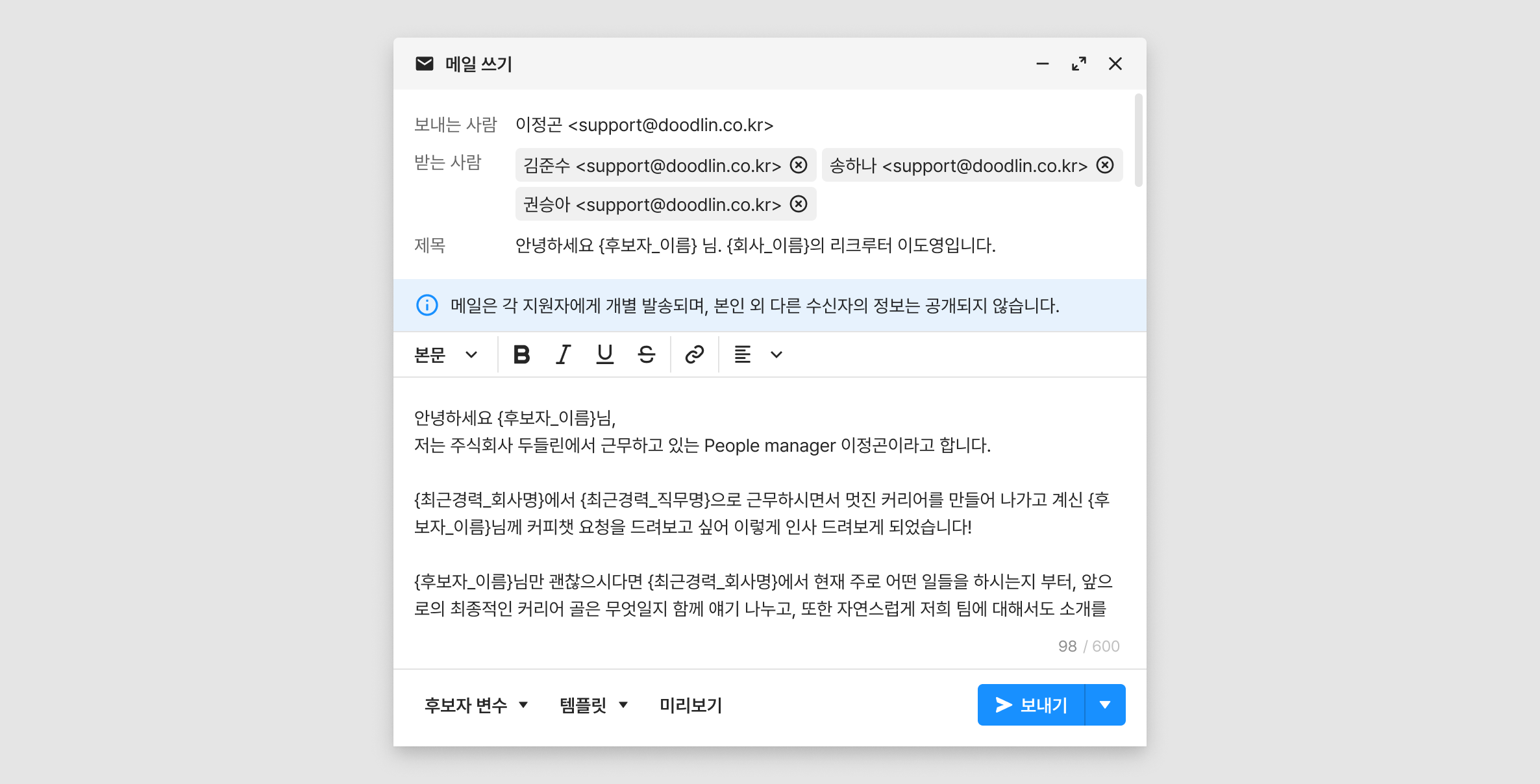Screen dimensions: 1540x784
Task: Remove recipient 김준수 from list
Action: coord(799,165)
